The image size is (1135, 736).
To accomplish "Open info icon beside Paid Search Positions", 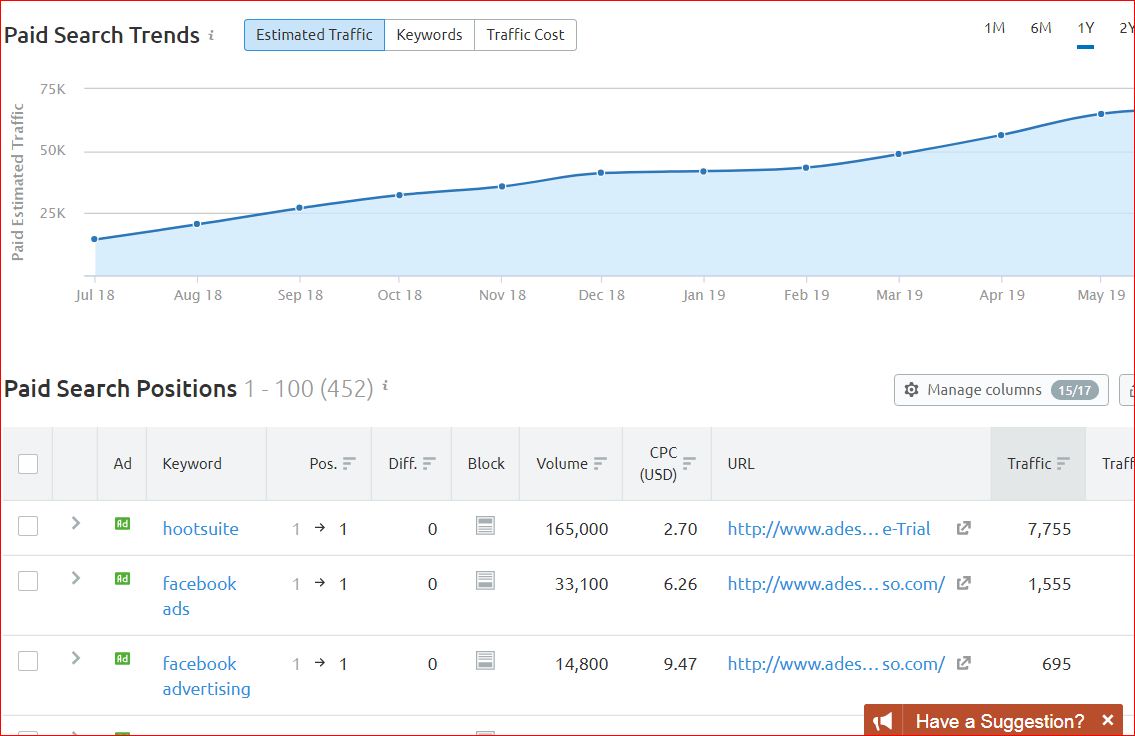I will pyautogui.click(x=385, y=386).
